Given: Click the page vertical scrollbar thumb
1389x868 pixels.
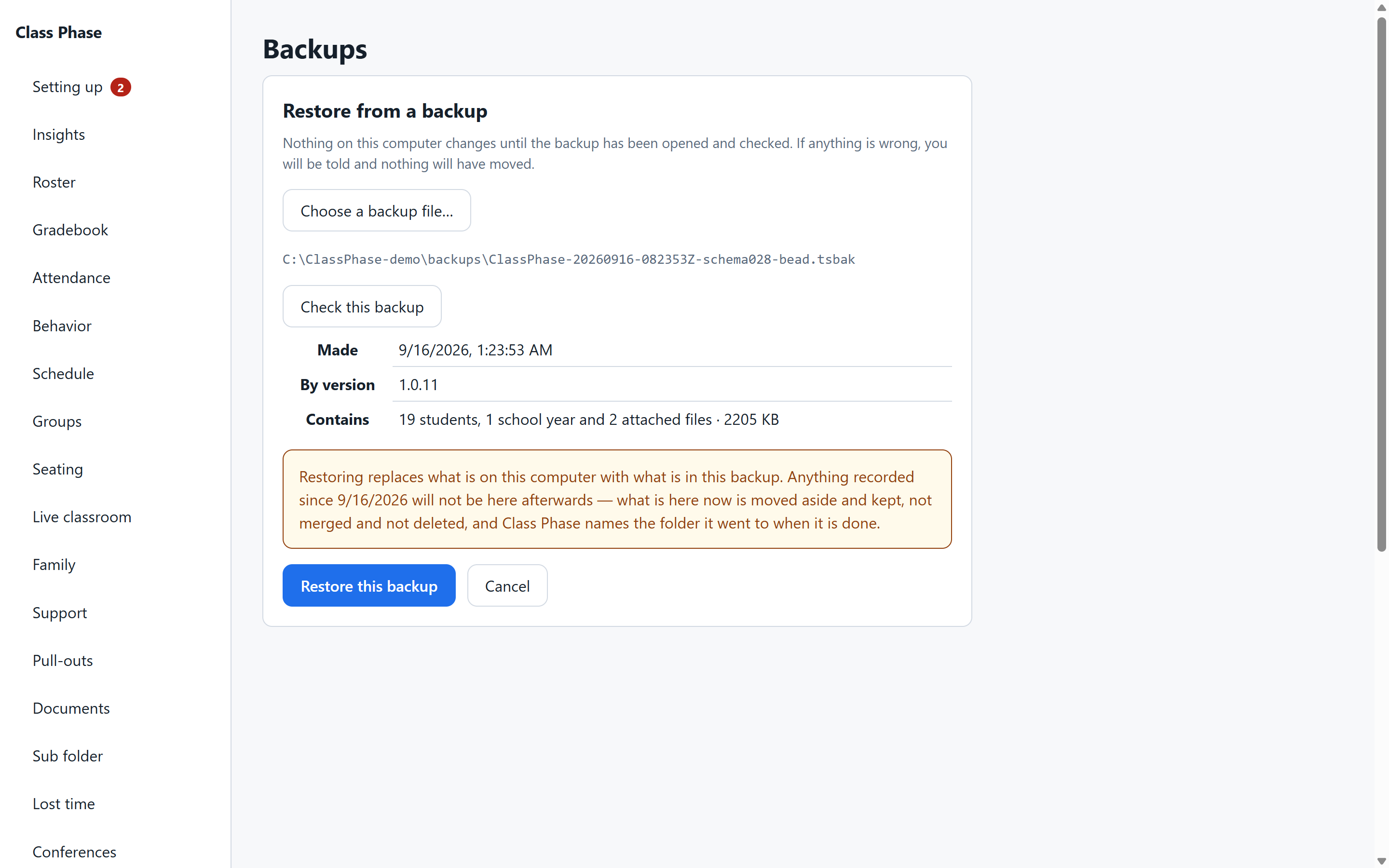Looking at the screenshot, I should (1382, 284).
